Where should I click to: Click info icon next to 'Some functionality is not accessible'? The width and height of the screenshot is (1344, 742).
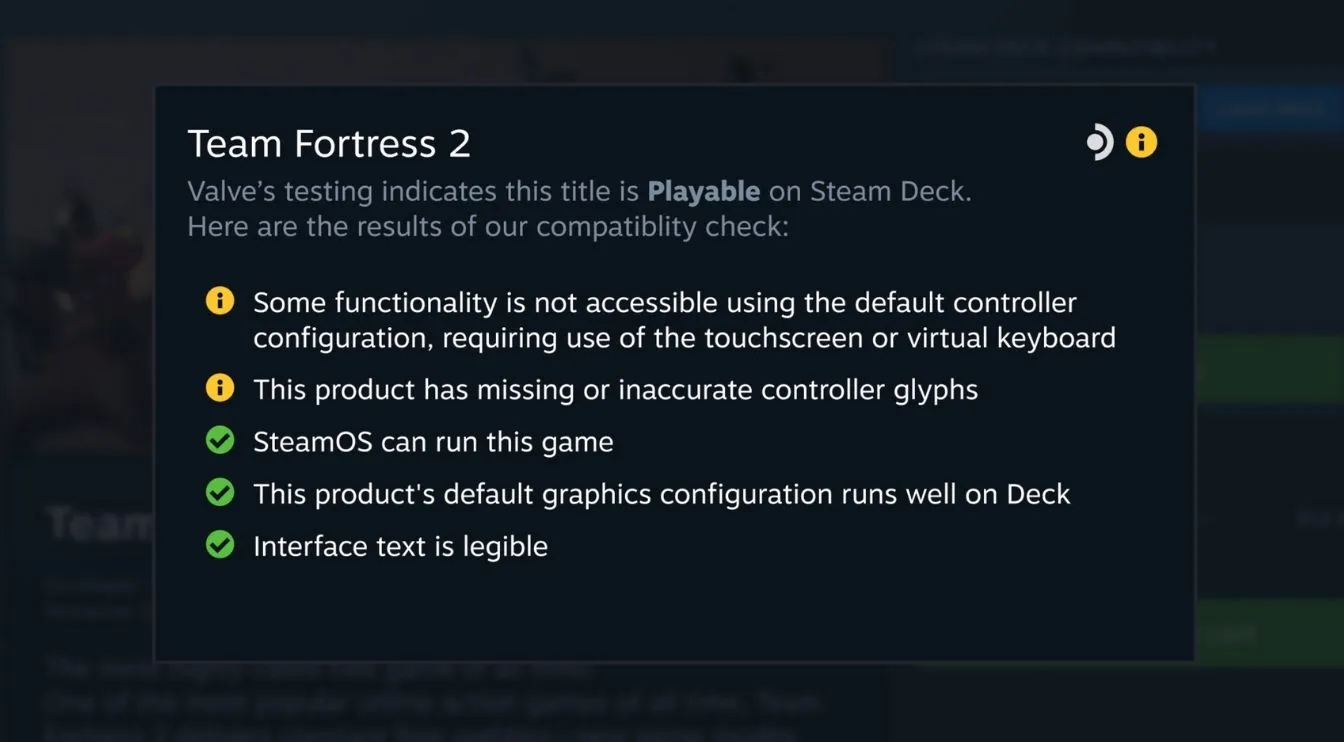click(x=219, y=301)
